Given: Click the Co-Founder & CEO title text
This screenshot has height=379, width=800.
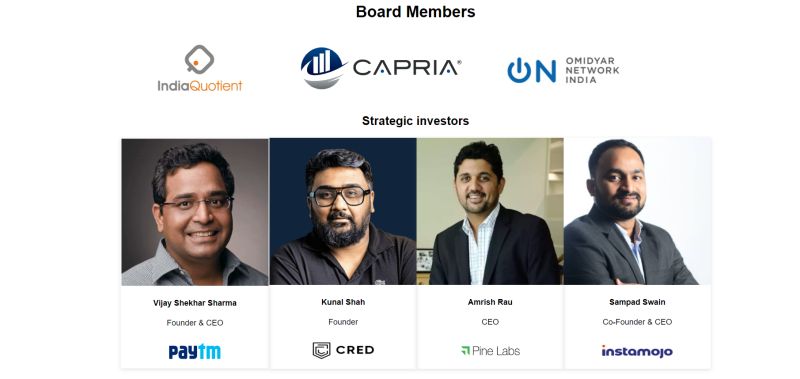Looking at the screenshot, I should tap(637, 322).
